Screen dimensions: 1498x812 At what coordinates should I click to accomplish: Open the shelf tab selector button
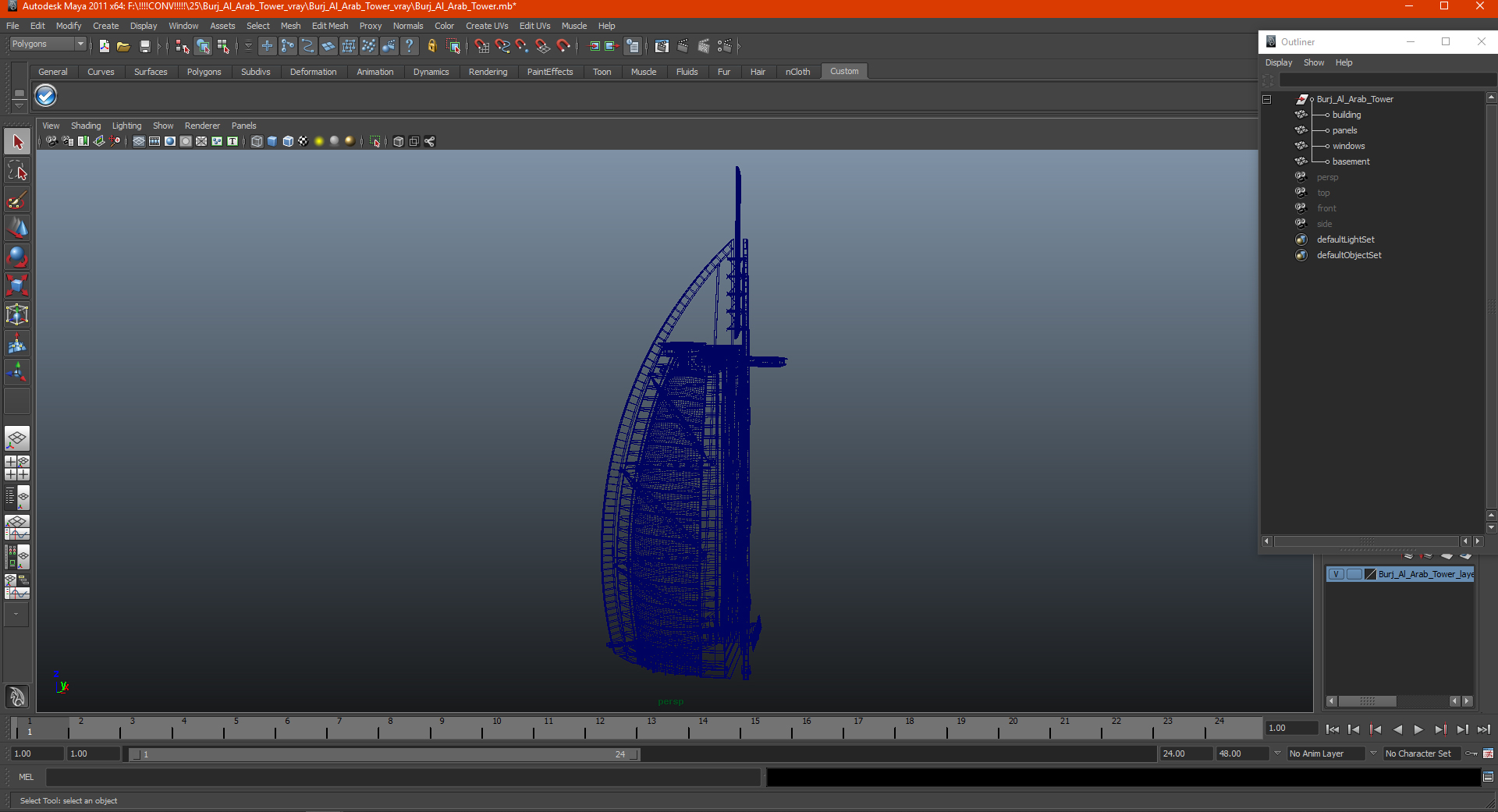[19, 93]
